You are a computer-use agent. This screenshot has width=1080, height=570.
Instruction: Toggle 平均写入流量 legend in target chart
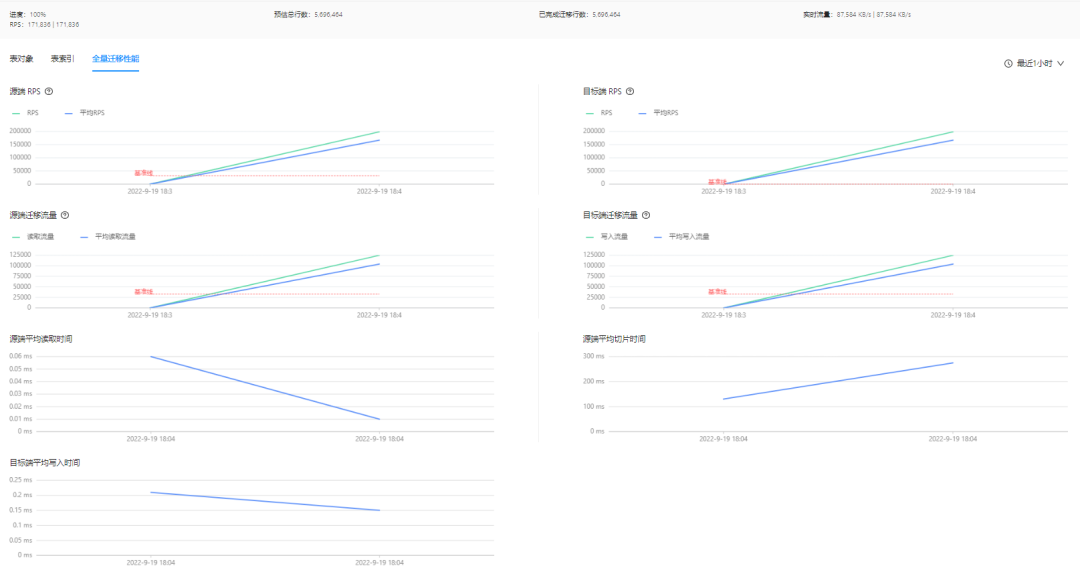point(681,237)
